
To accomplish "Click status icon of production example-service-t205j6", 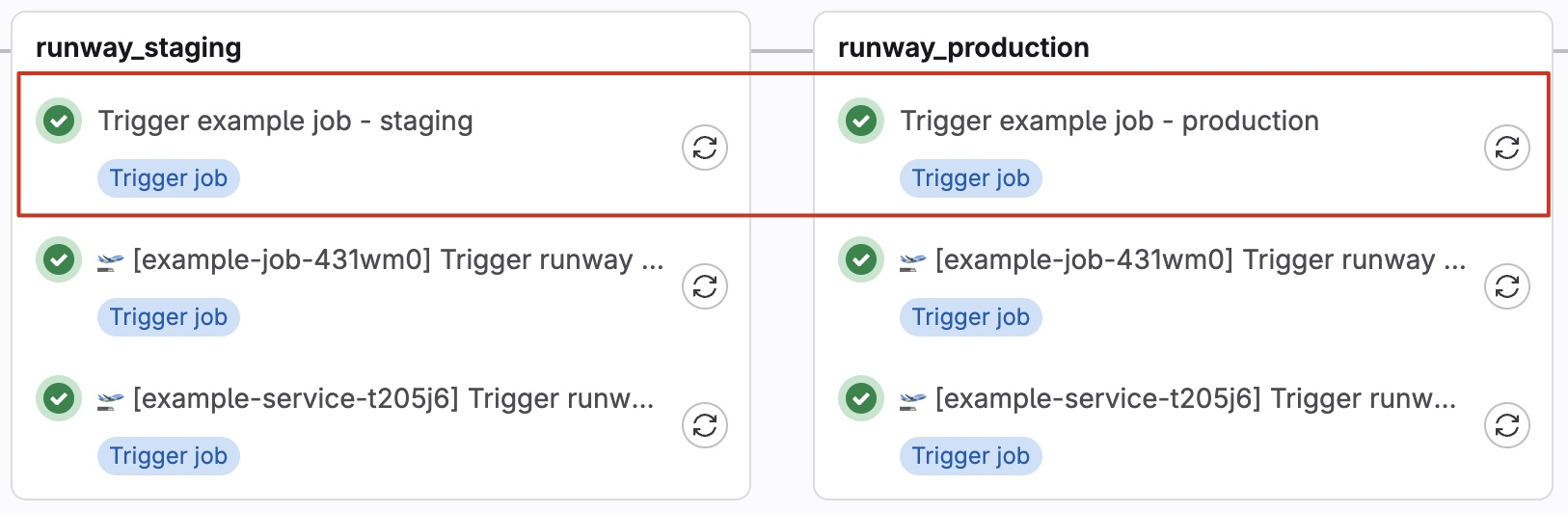I will 861,398.
